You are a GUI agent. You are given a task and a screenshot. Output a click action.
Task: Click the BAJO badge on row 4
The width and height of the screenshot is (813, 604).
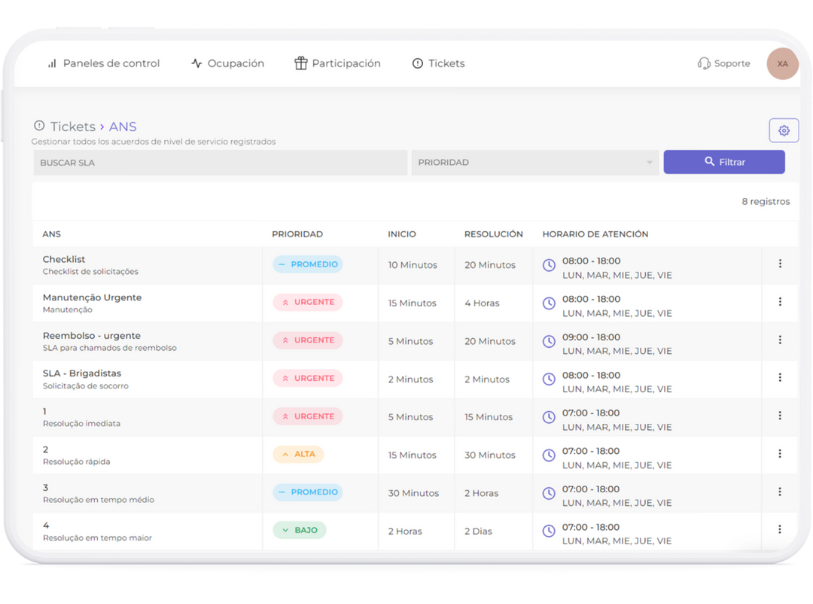[x=299, y=529]
